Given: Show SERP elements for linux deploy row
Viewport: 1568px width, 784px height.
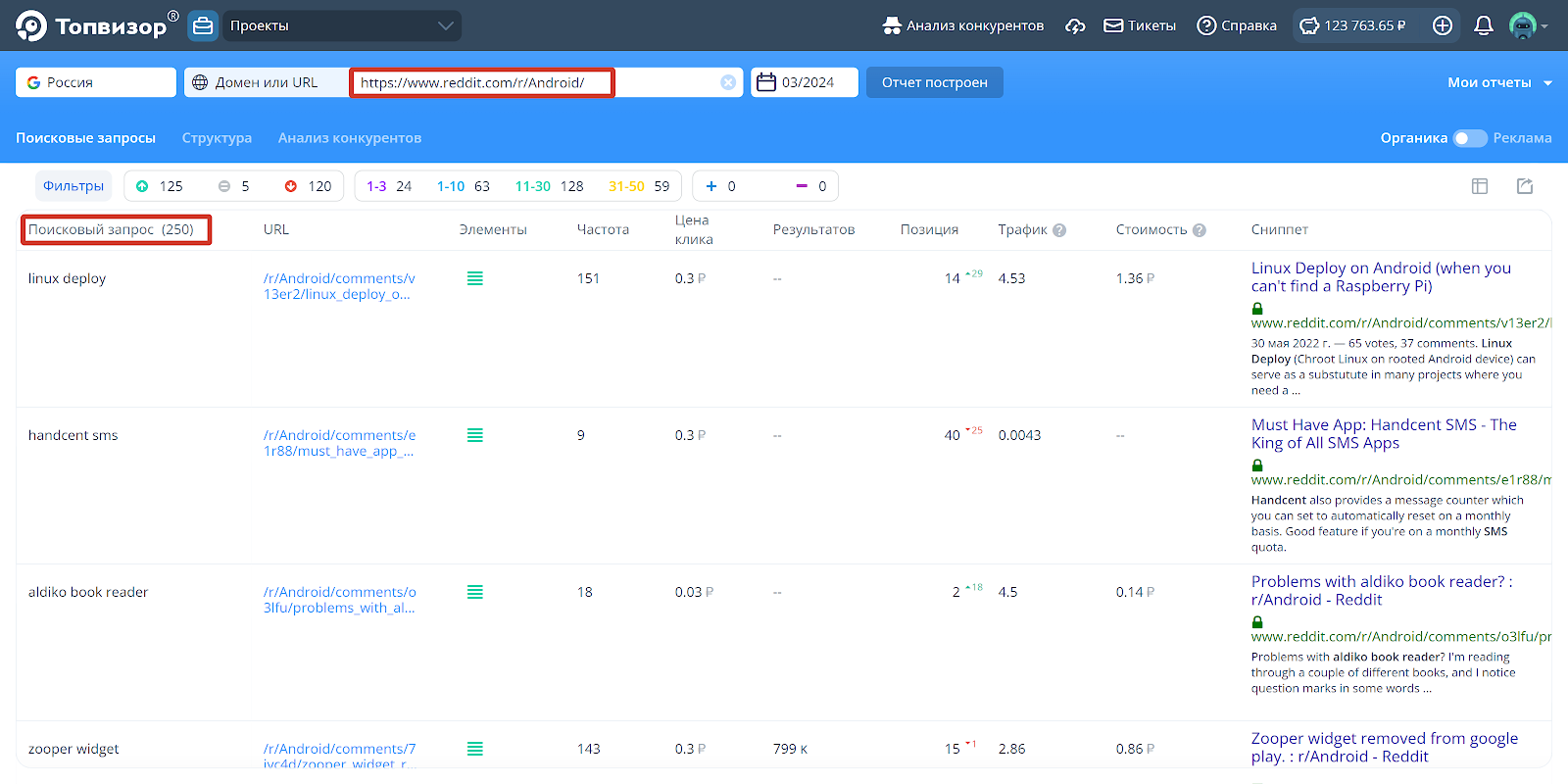Looking at the screenshot, I should click(x=475, y=278).
